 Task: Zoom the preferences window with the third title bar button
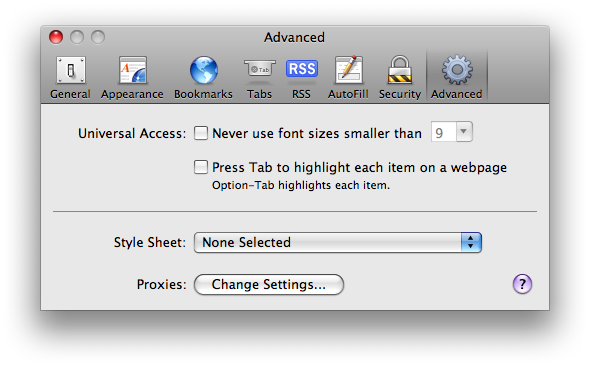point(98,37)
